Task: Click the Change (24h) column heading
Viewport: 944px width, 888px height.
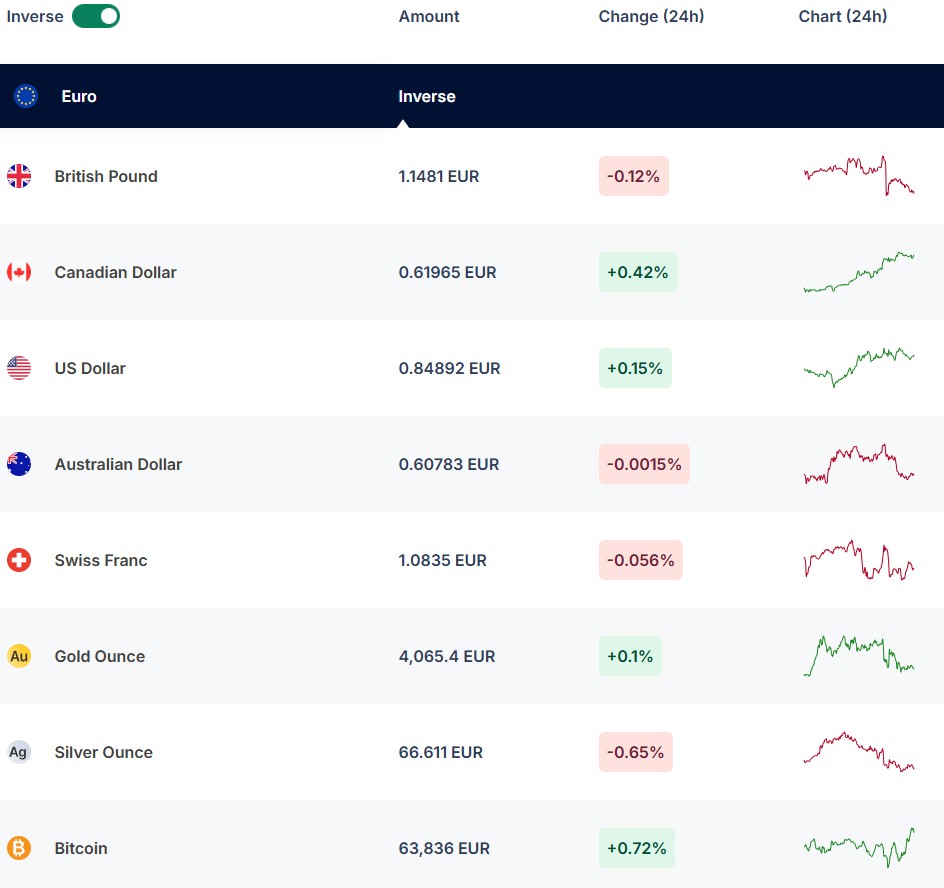Action: [651, 16]
